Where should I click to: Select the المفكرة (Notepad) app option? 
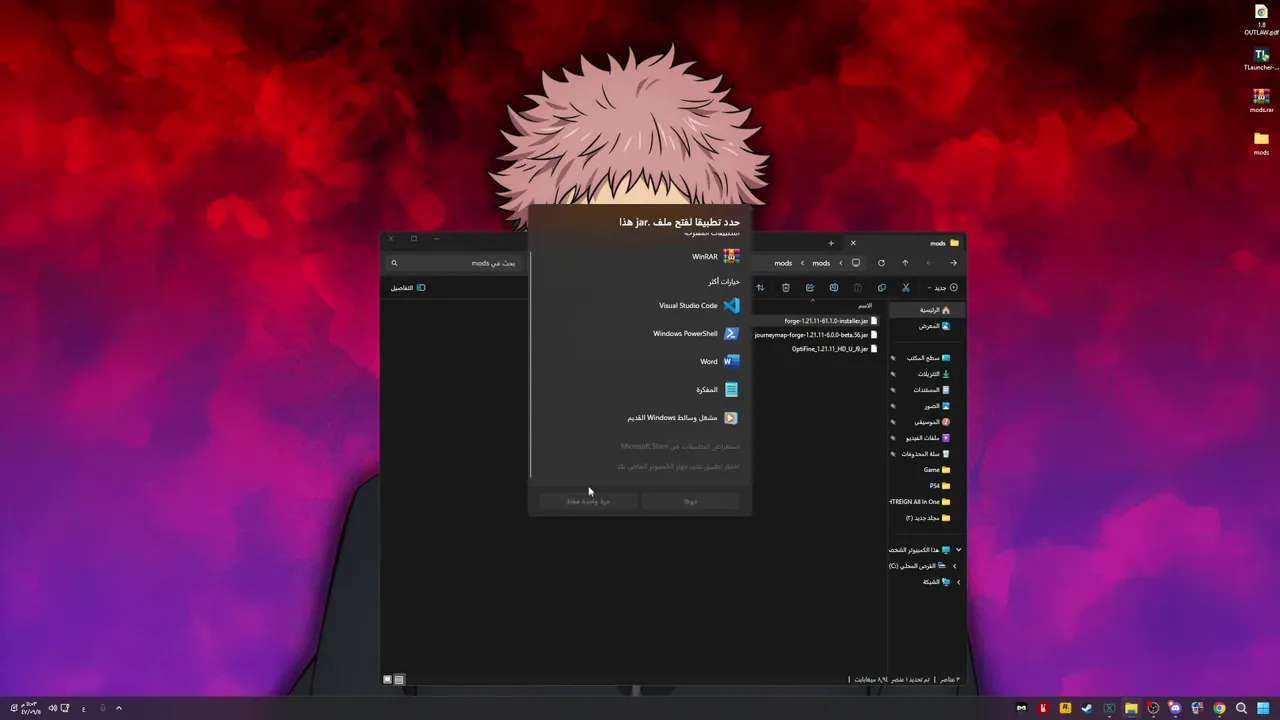pyautogui.click(x=640, y=389)
